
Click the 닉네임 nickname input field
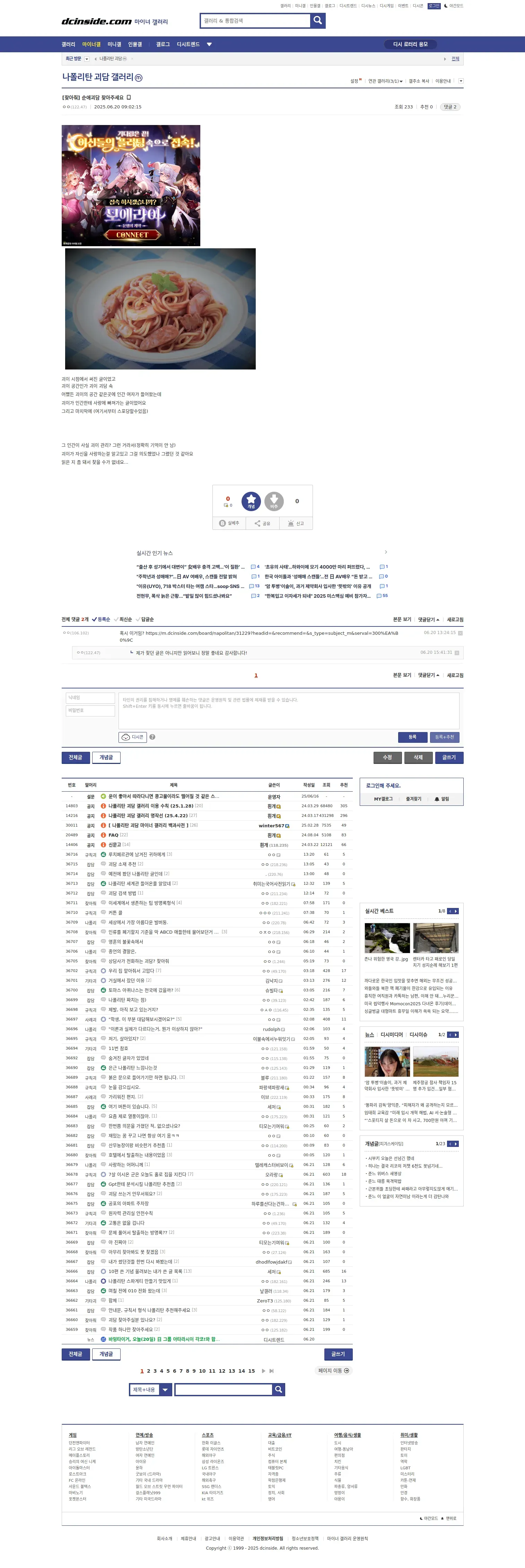click(91, 697)
